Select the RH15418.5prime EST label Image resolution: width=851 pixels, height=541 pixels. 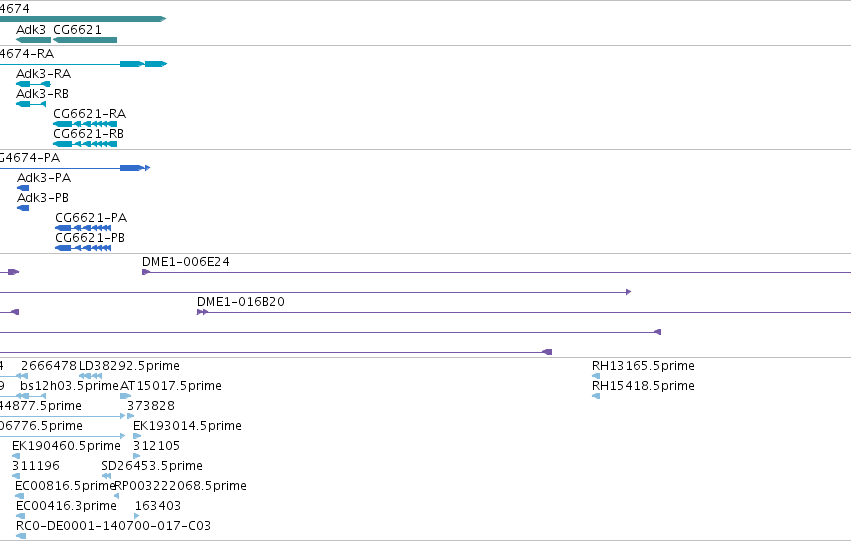tap(643, 386)
